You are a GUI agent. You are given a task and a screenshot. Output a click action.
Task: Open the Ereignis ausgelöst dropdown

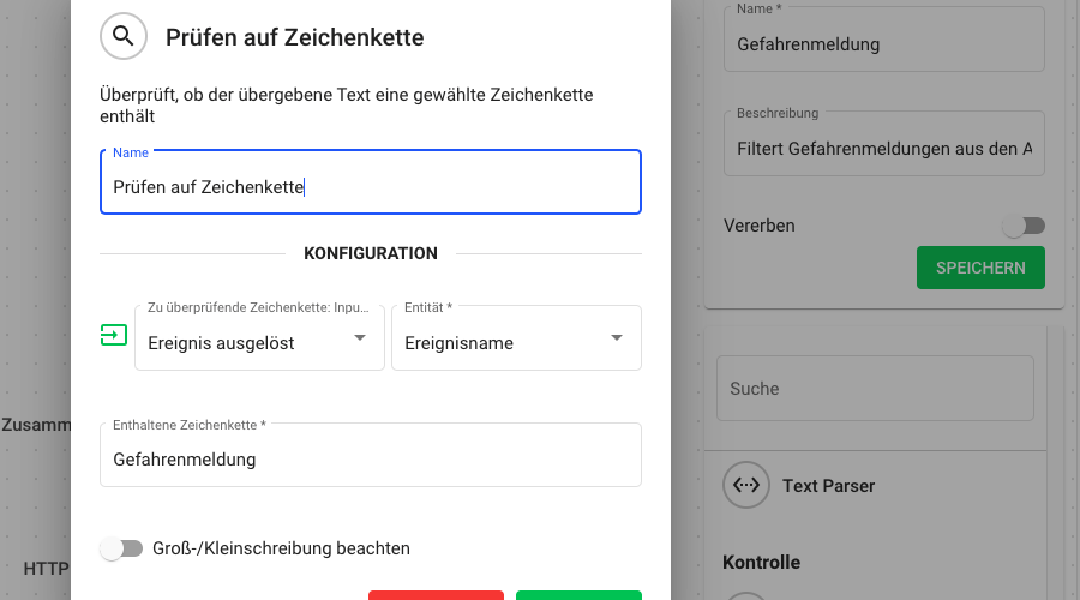tap(259, 342)
